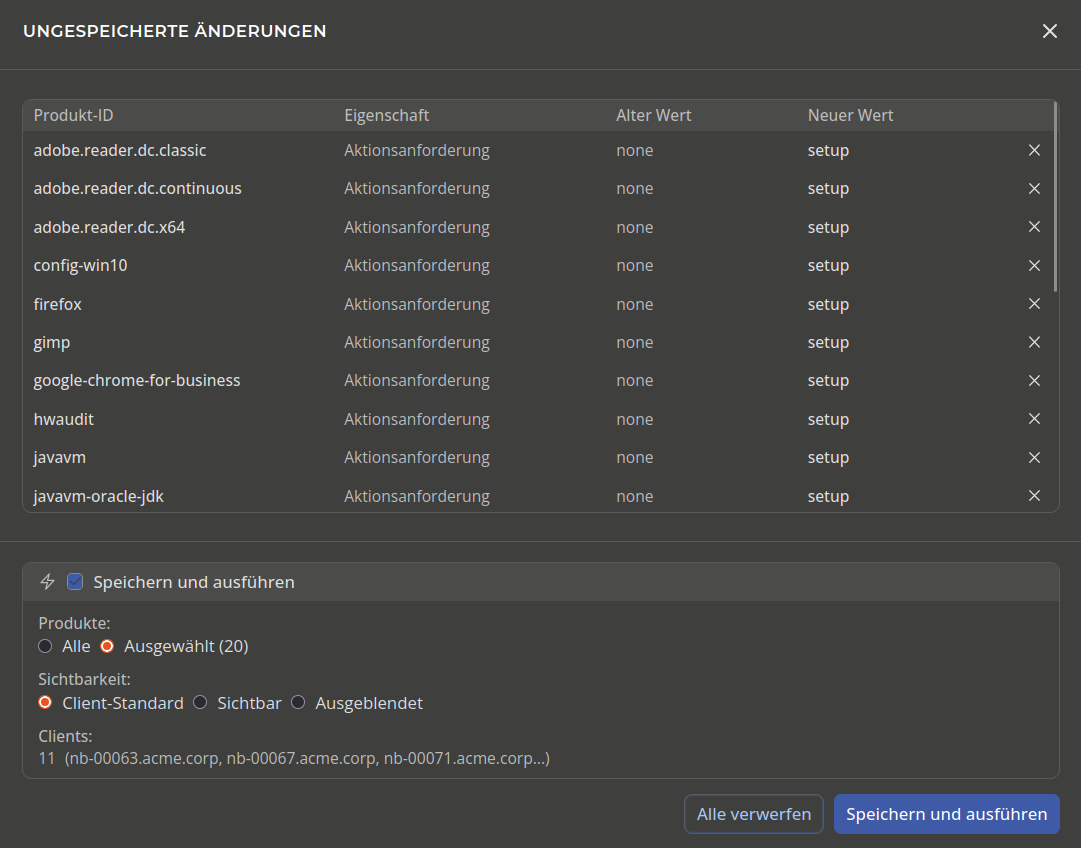Remove the adobe.reader.dc.classic change row
The height and width of the screenshot is (848, 1081).
pos(1034,150)
